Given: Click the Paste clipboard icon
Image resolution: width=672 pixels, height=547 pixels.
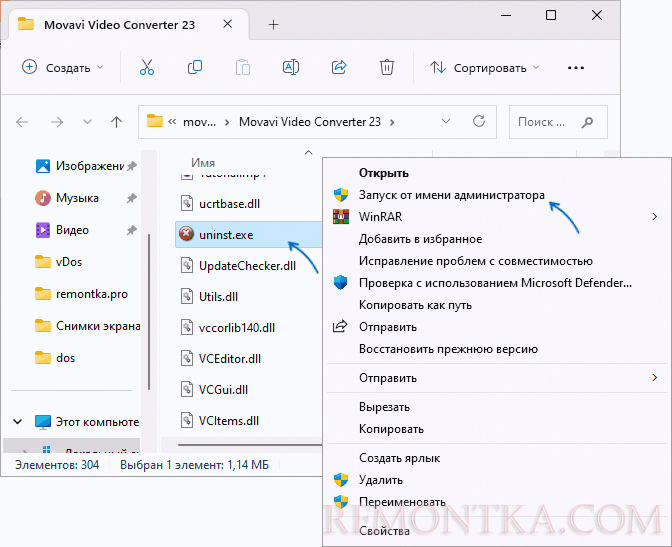Looking at the screenshot, I should pos(243,67).
